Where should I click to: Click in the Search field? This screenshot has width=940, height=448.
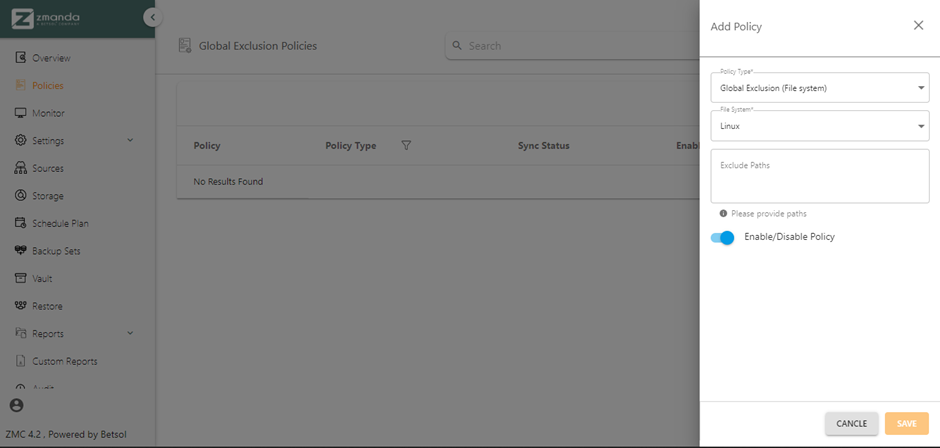pos(573,46)
